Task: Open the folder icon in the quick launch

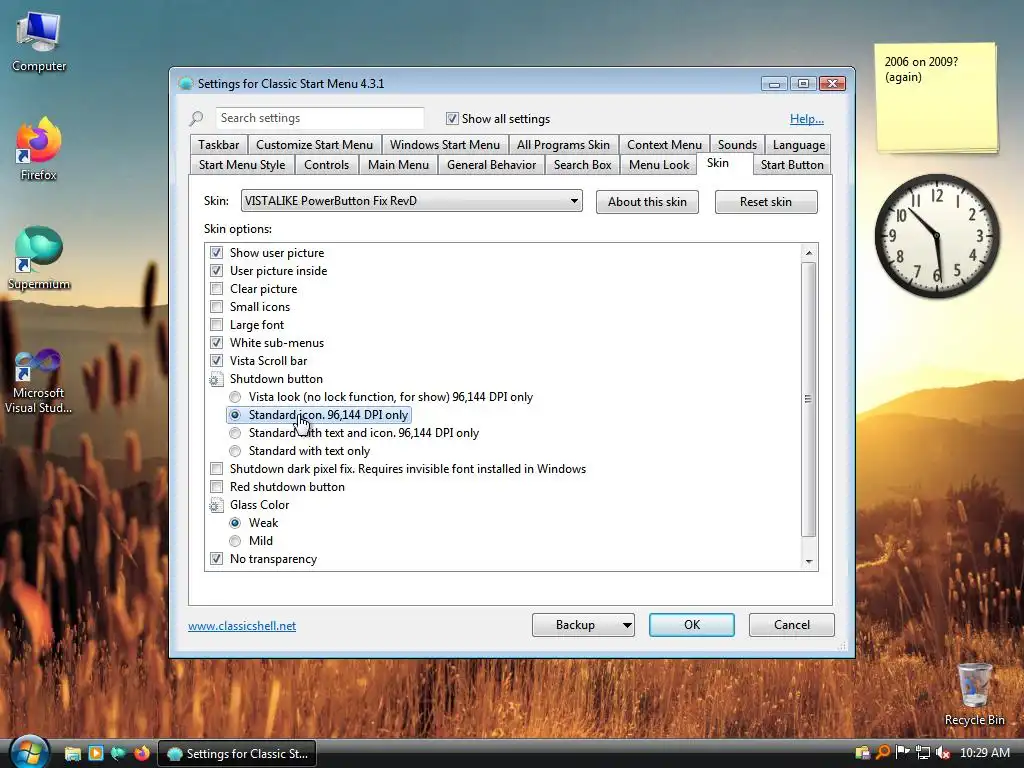Action: [72, 753]
